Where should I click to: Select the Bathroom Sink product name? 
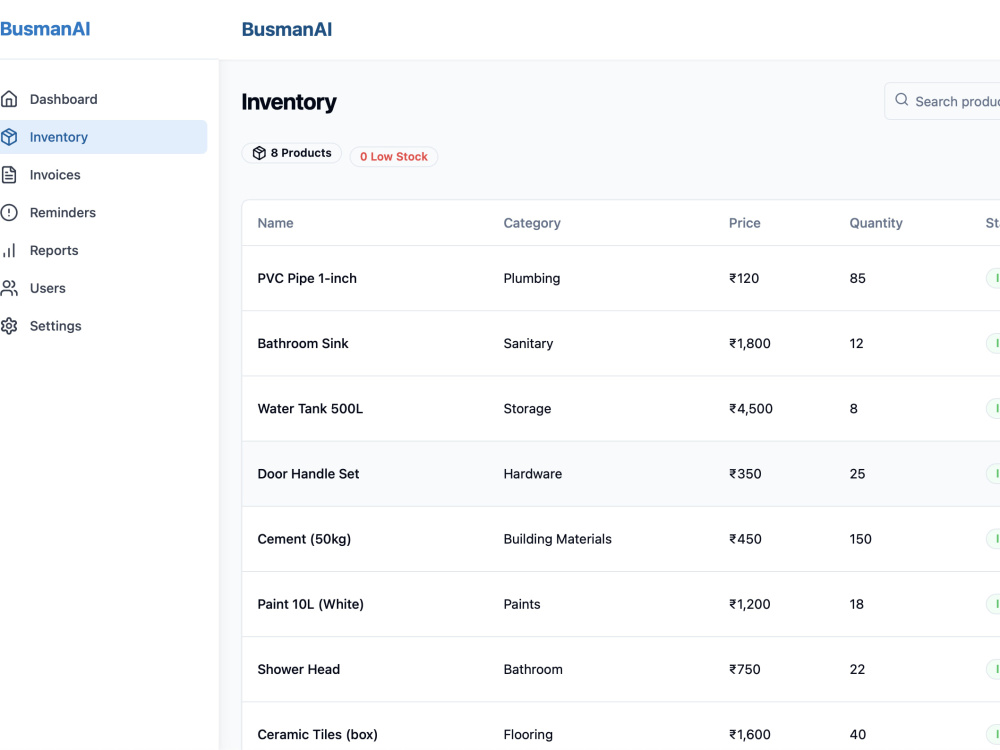coord(303,344)
